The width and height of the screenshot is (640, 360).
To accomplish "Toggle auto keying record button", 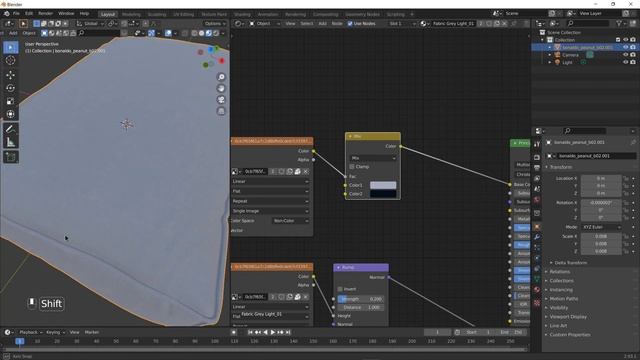I will point(234,332).
